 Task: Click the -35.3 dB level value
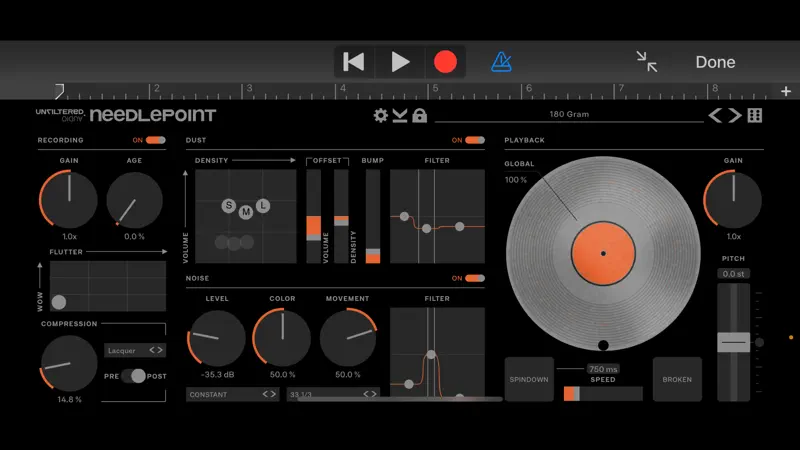pyautogui.click(x=217, y=374)
